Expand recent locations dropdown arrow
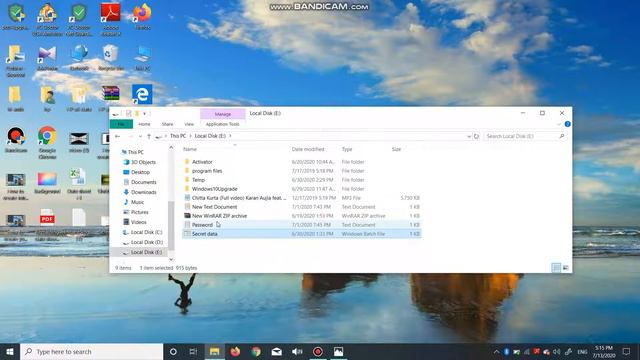The width and height of the screenshot is (640, 360). [140, 136]
